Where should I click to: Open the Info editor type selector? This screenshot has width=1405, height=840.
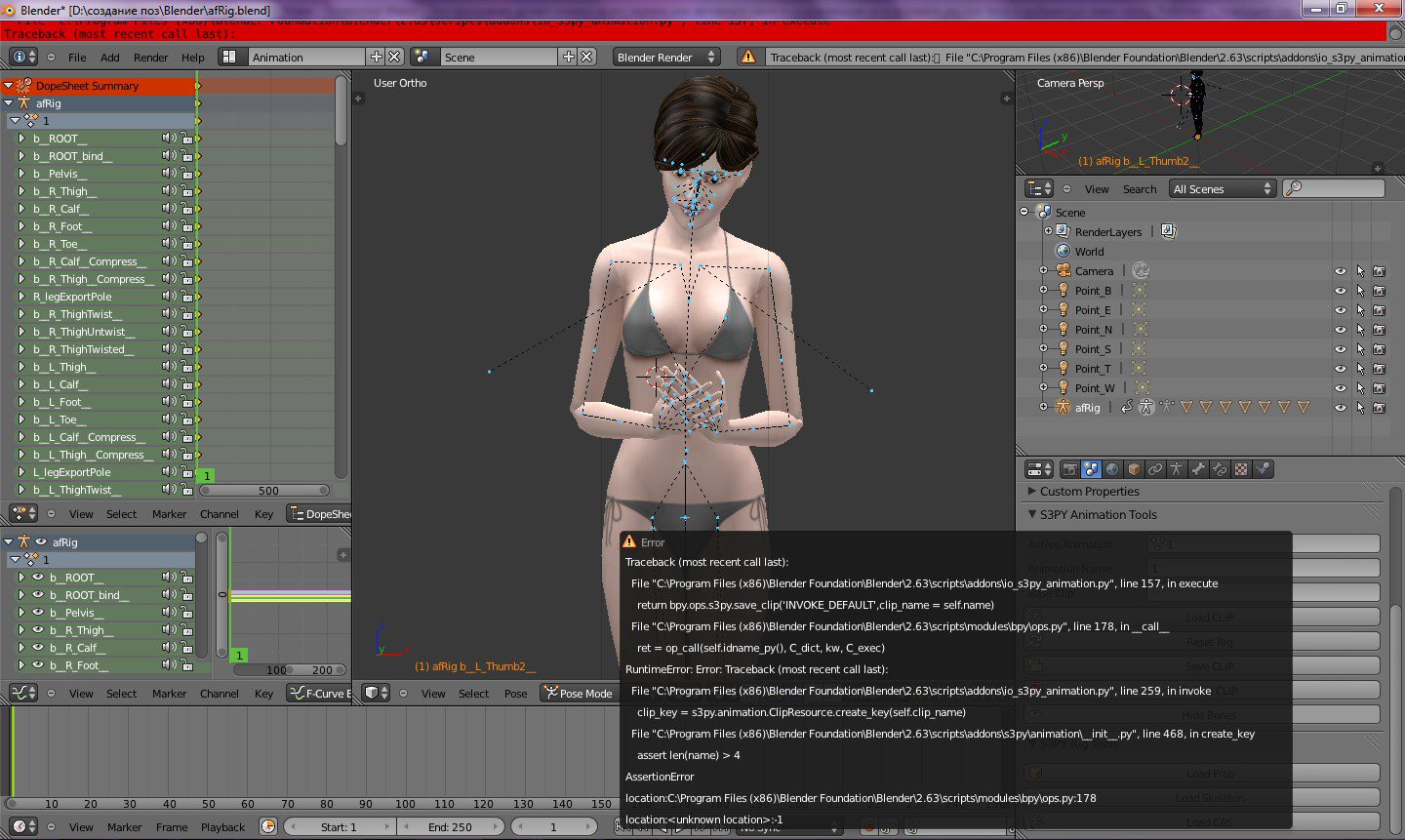point(24,57)
